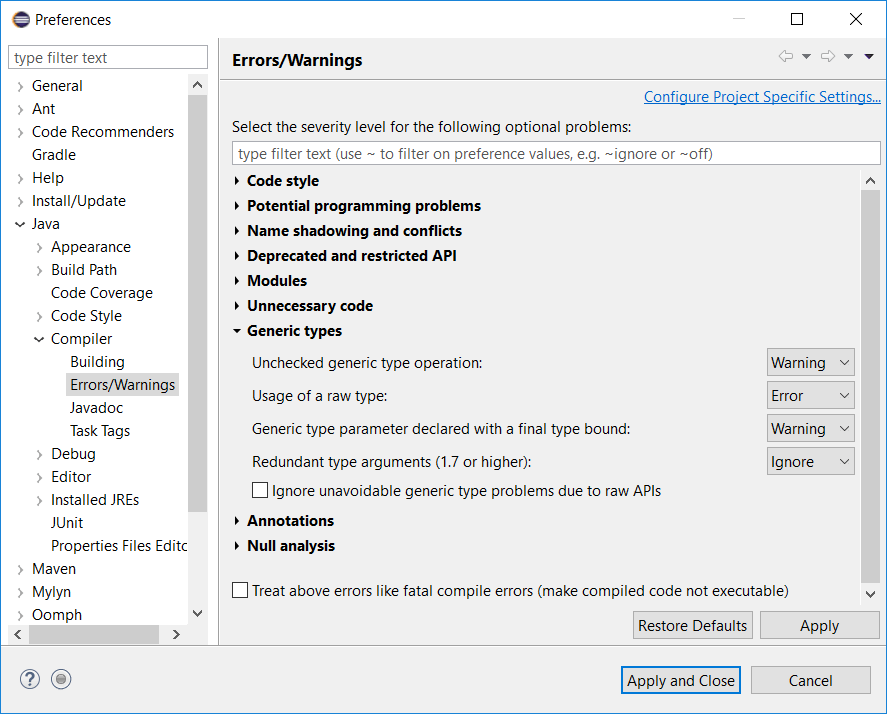
Task: Collapse the Compiler tree node
Action: coord(39,339)
